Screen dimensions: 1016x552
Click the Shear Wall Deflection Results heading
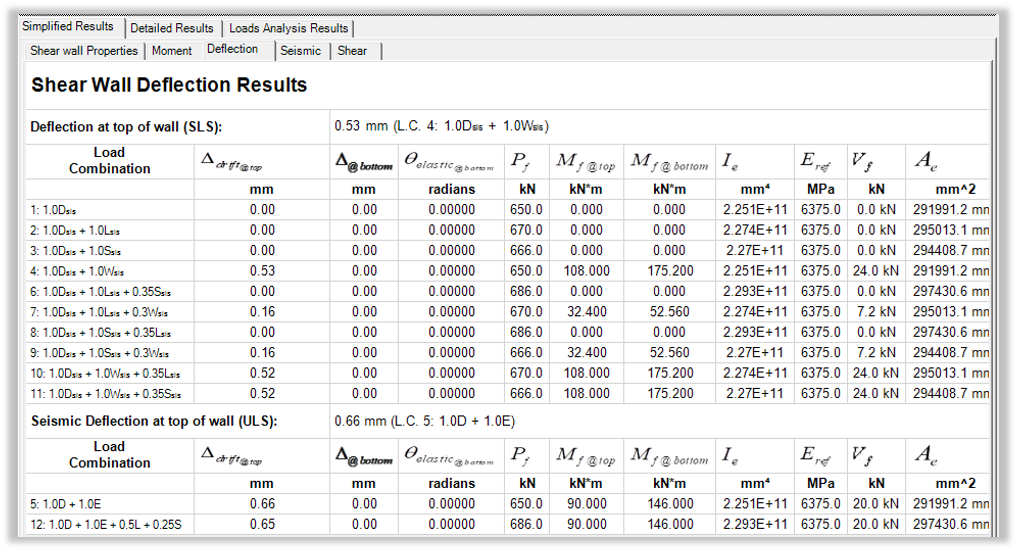(x=169, y=85)
